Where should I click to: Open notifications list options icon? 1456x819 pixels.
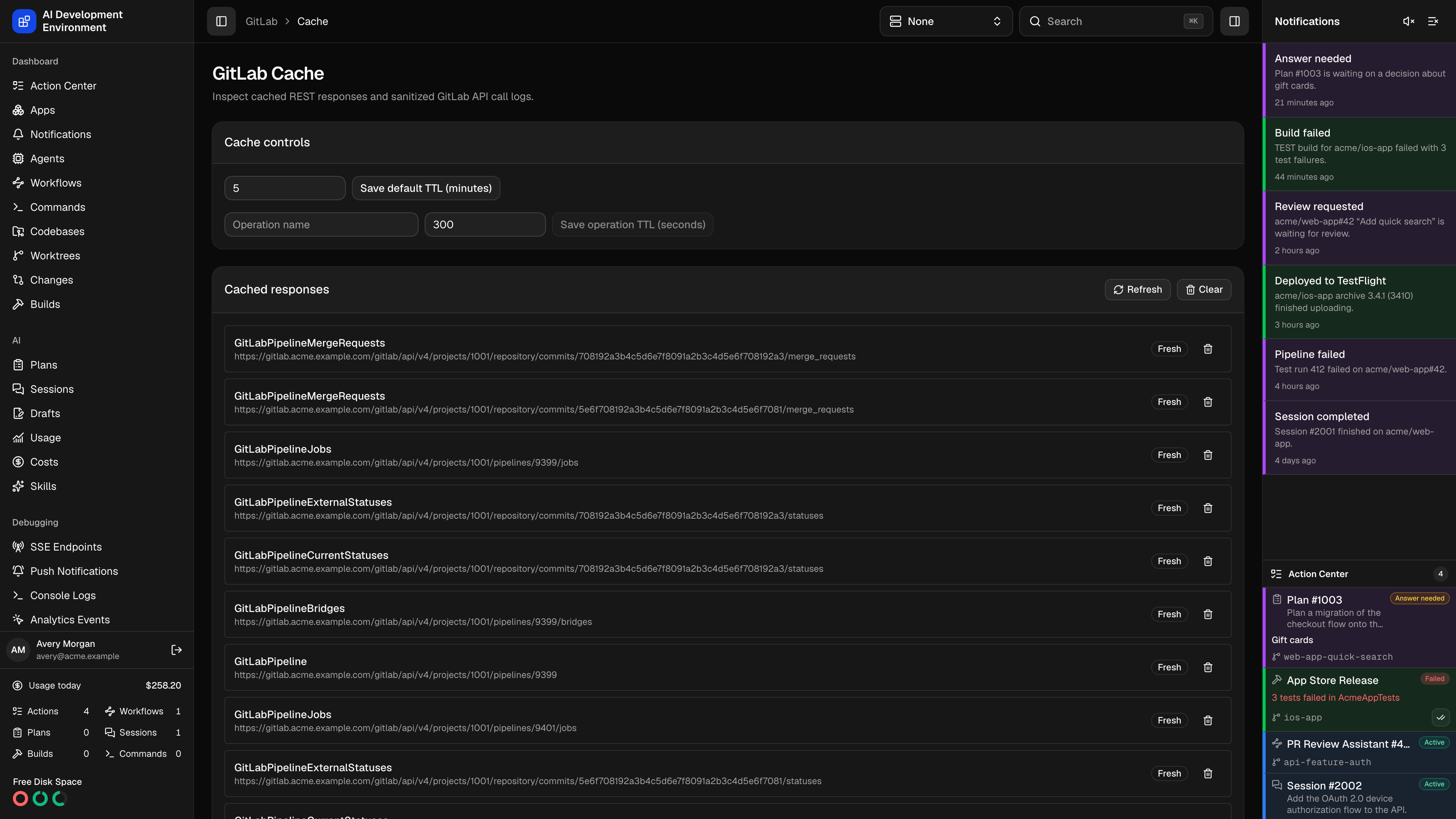tap(1433, 21)
